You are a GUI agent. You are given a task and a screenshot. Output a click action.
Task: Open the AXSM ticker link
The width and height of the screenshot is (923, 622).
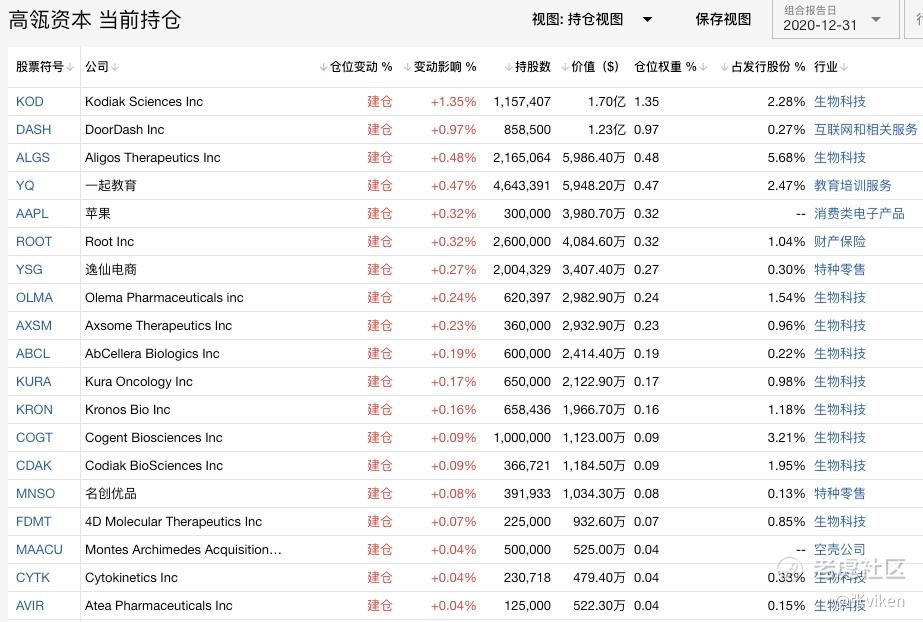(34, 325)
